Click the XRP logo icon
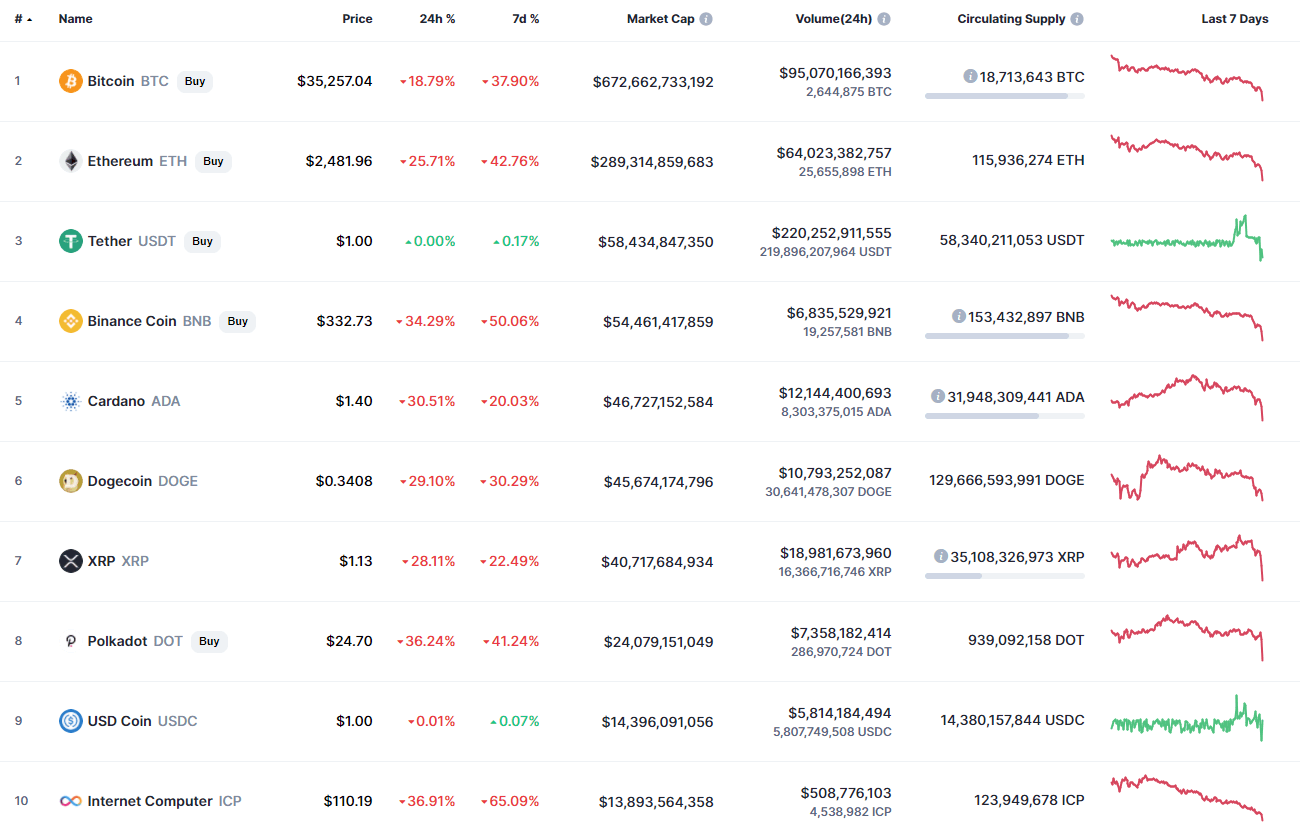Screen dimensions: 1300x836 (69, 561)
